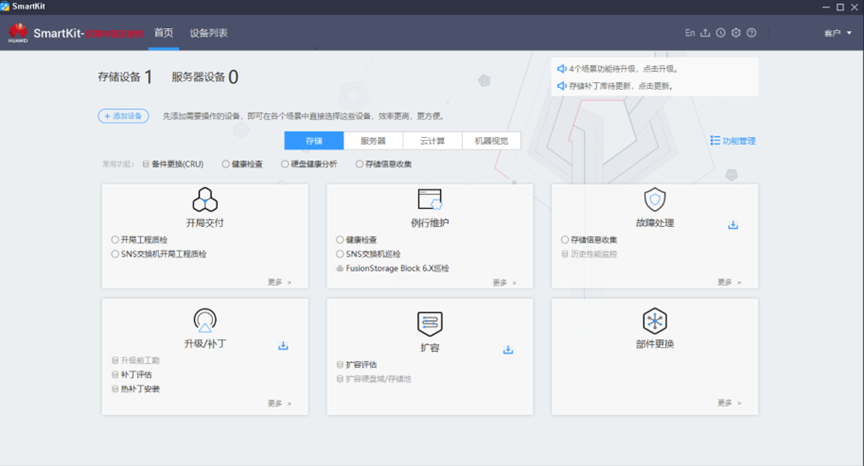Viewport: 864px width, 466px height.
Task: Click download icon in 扩容 card
Action: click(x=508, y=350)
